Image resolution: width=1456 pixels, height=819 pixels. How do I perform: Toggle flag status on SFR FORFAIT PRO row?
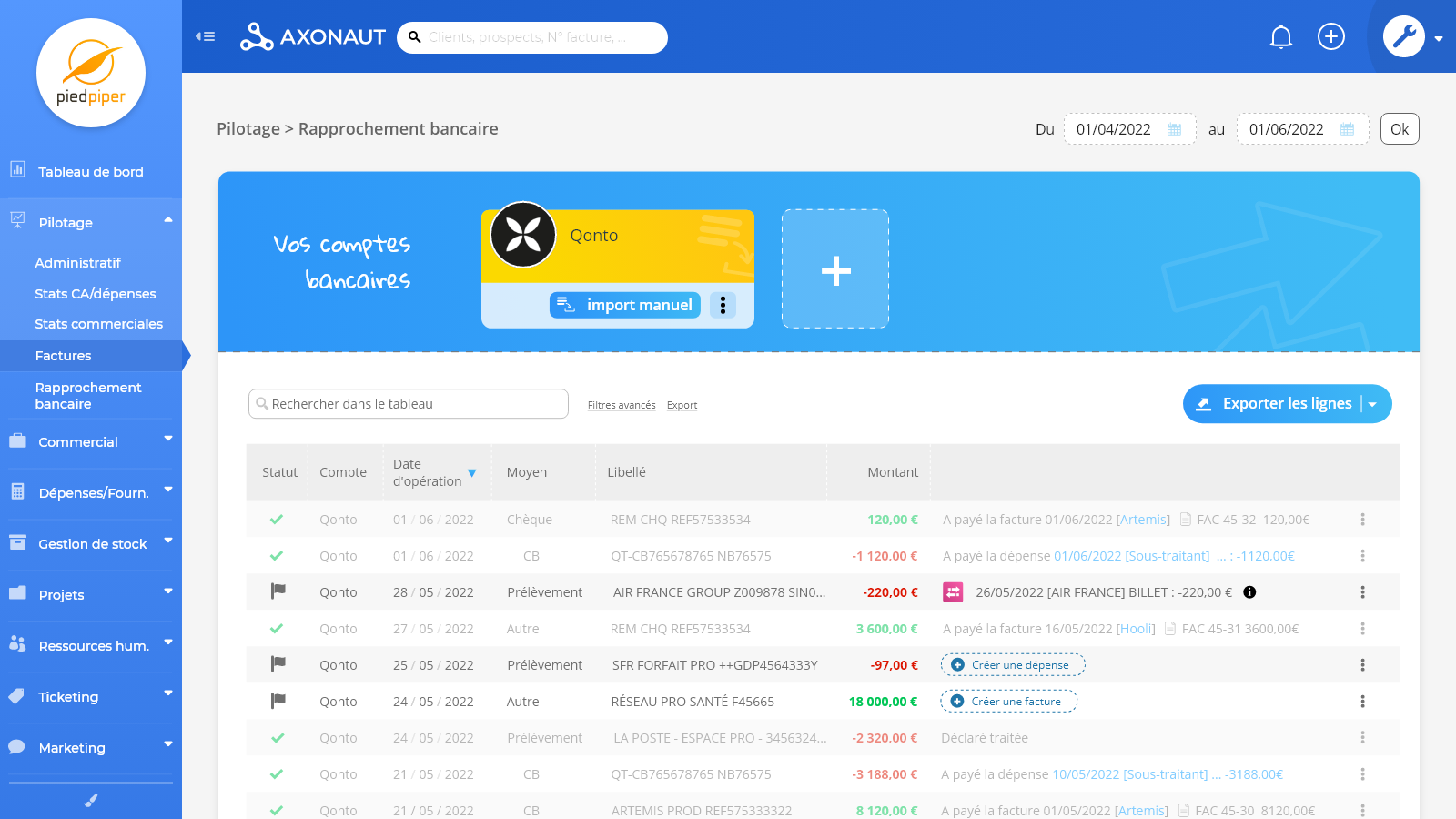pyautogui.click(x=278, y=664)
